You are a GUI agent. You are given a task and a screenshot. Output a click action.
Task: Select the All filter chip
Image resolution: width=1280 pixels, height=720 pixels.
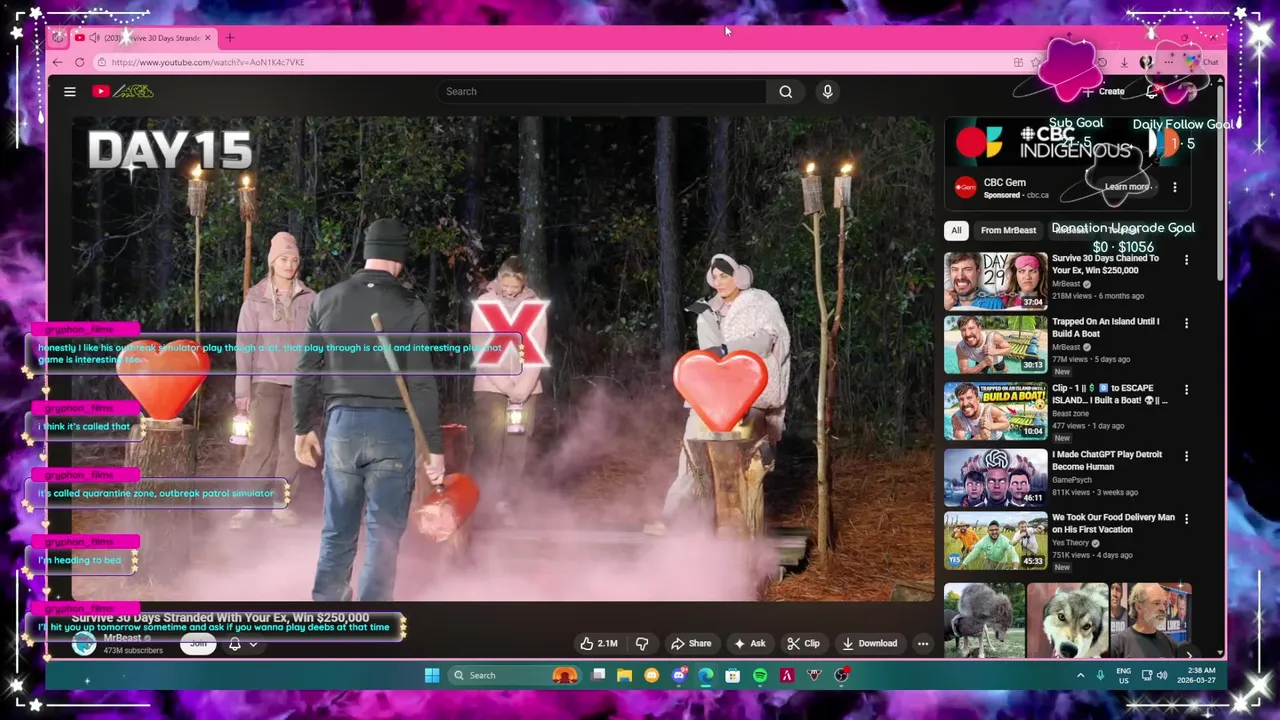tap(956, 230)
